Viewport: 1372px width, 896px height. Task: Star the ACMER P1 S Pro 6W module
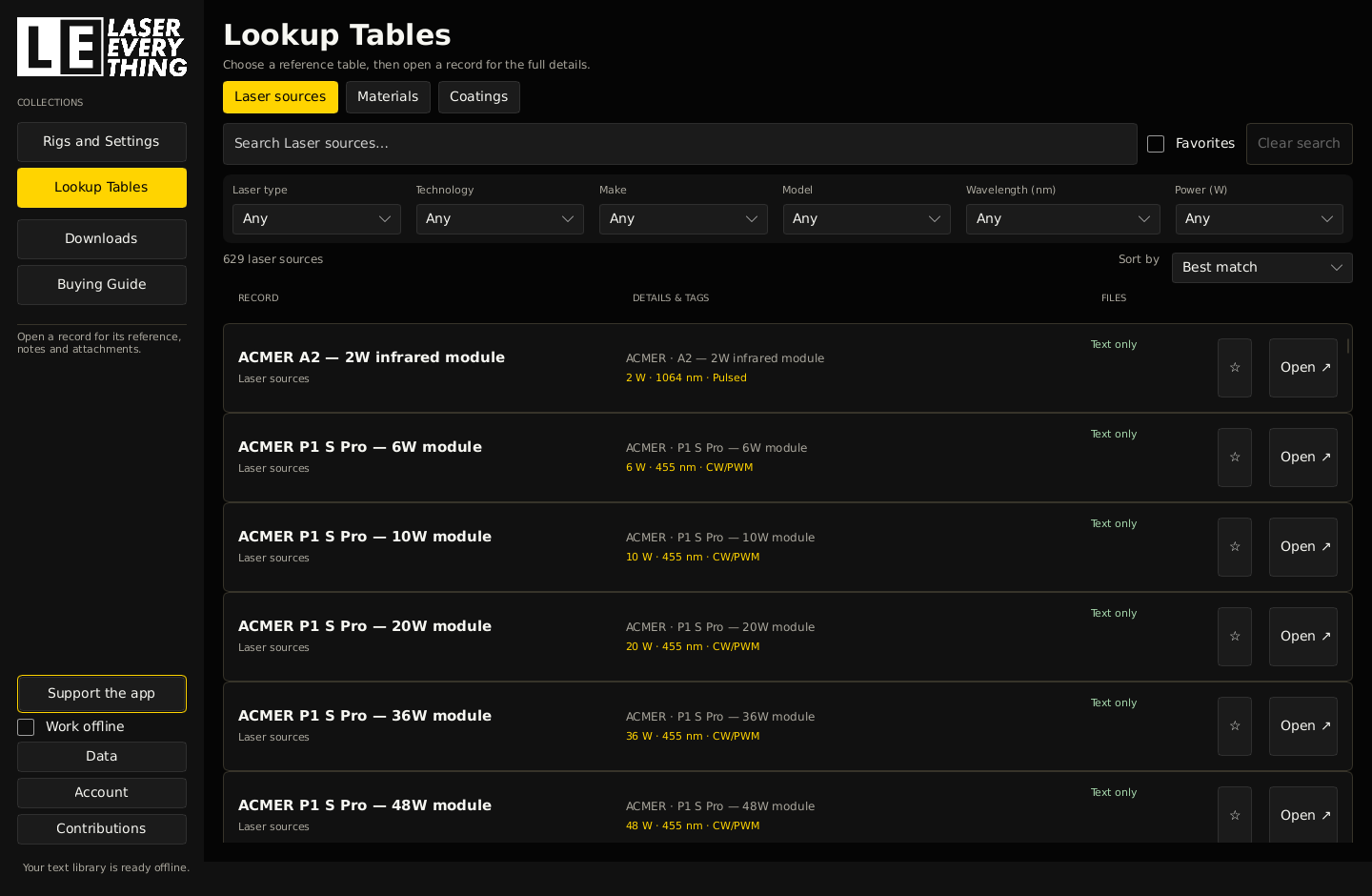coord(1234,458)
